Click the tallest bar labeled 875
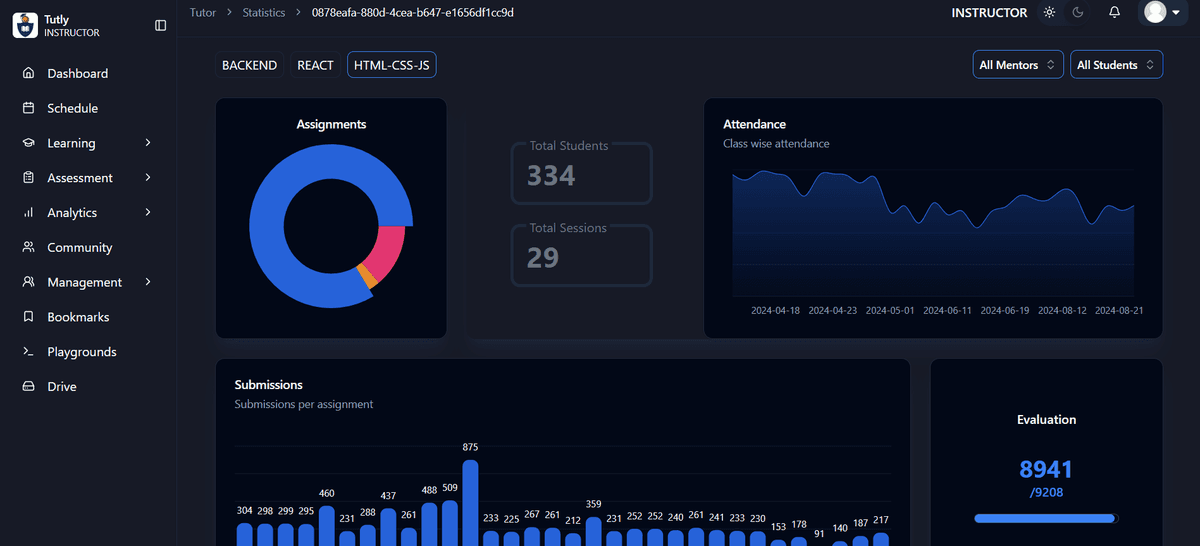Viewport: 1200px width, 546px height. pos(470,502)
